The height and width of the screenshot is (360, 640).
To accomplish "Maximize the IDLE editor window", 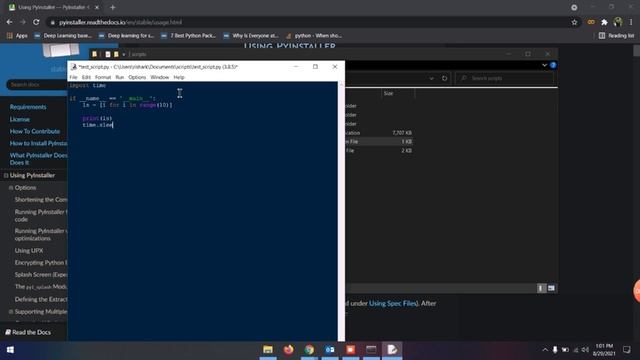I will coord(315,67).
